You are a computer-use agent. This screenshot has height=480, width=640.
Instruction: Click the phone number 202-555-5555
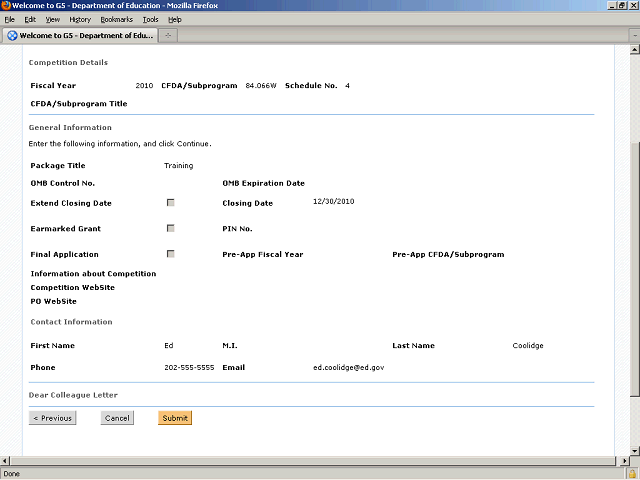point(189,367)
